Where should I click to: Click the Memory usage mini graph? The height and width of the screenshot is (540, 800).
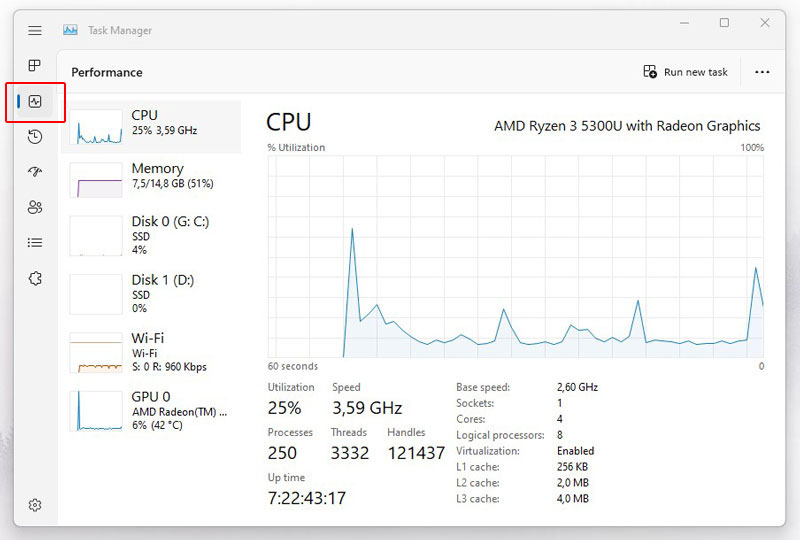(96, 180)
